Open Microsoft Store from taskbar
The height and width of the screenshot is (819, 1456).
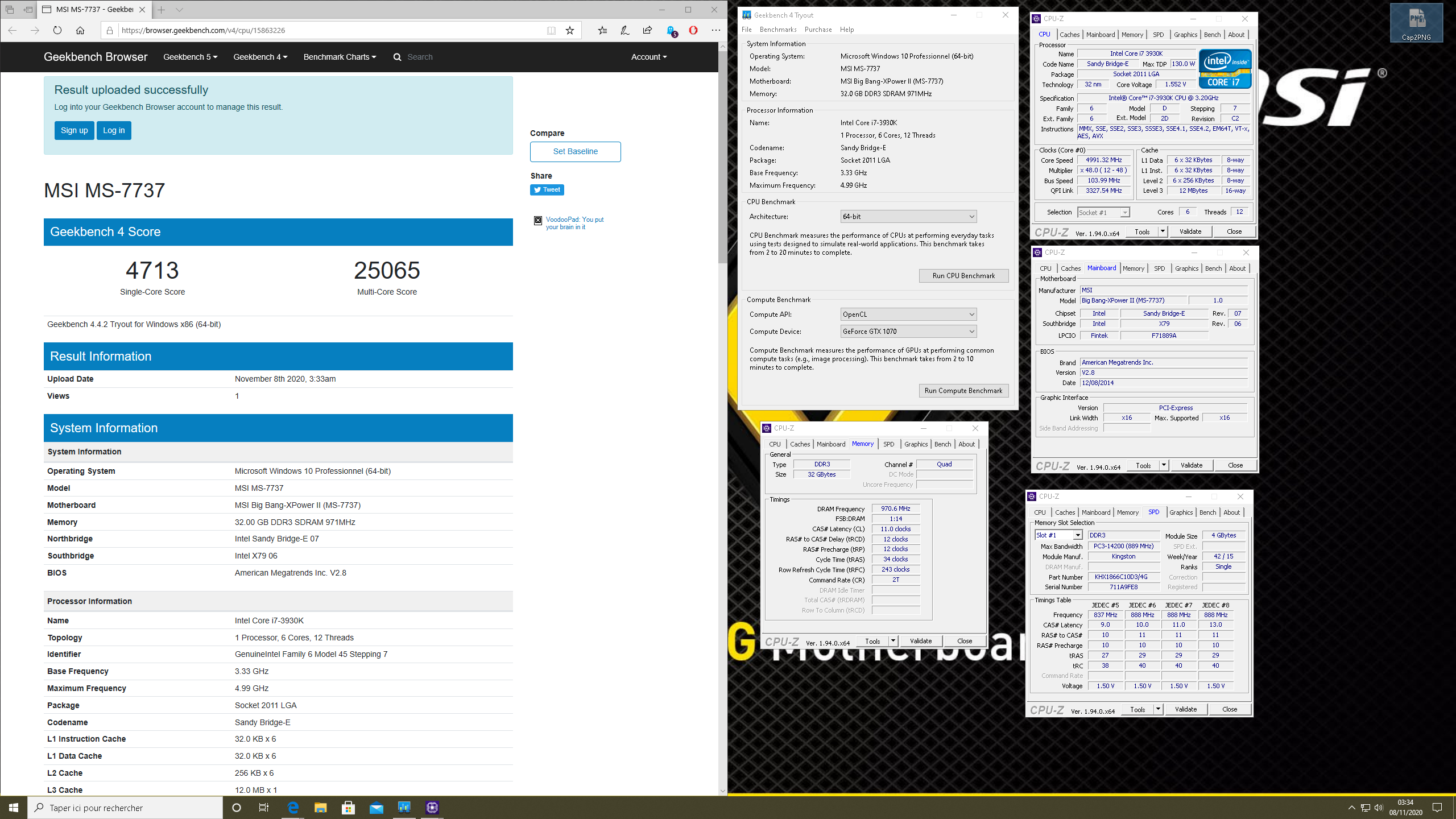(x=349, y=808)
